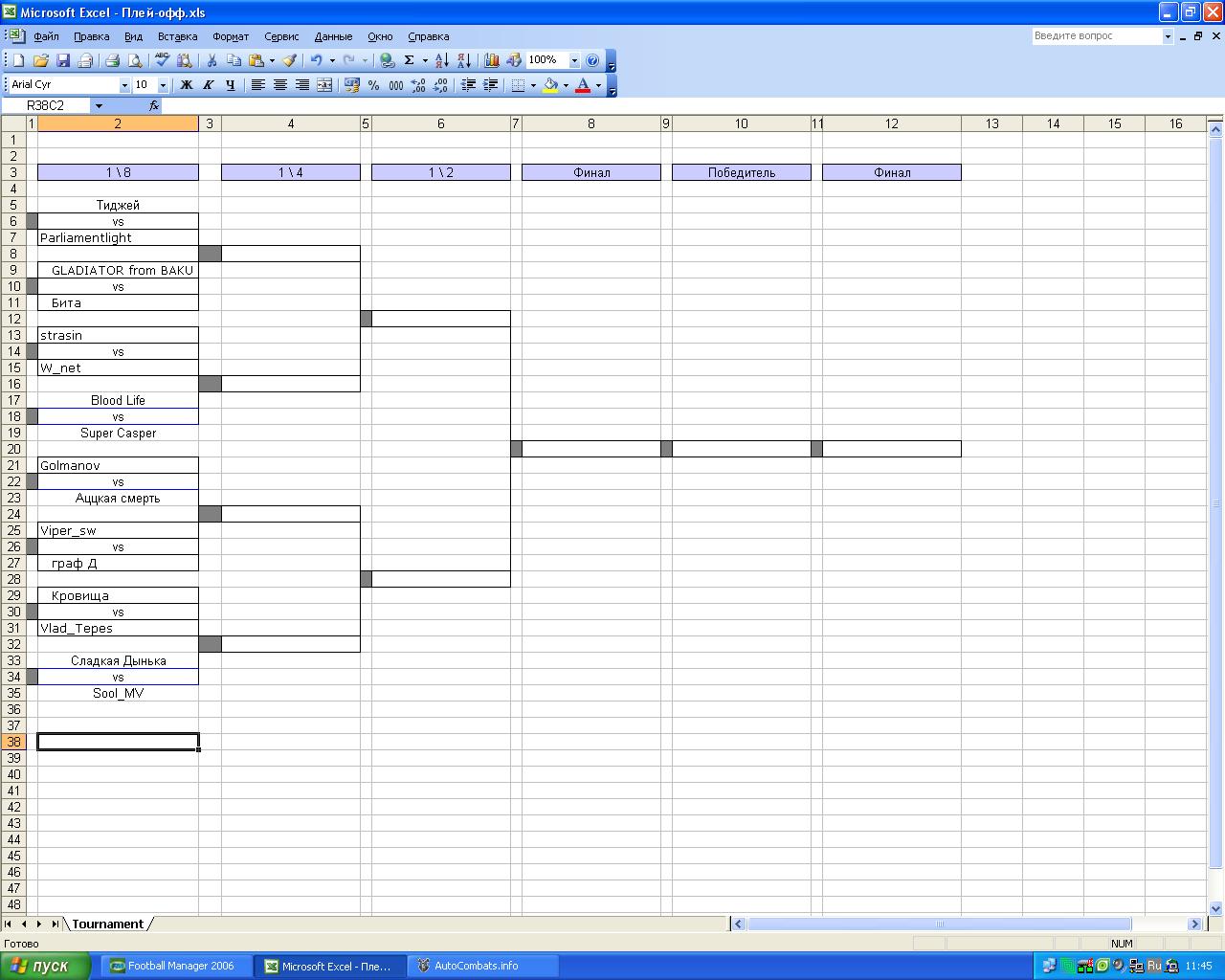The height and width of the screenshot is (980, 1225).
Task: Activate the Format Painter brush
Action: (x=289, y=60)
